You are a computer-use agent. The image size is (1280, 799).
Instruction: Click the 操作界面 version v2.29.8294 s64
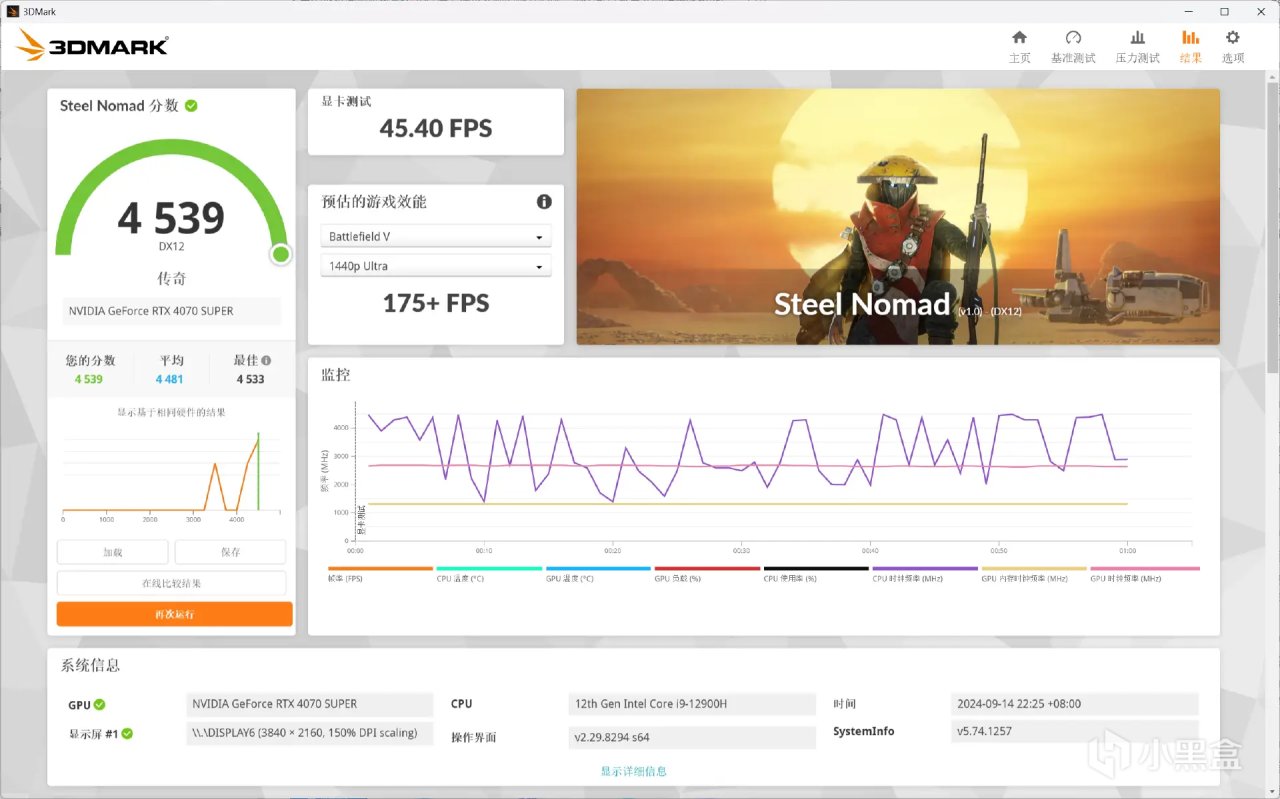point(692,737)
